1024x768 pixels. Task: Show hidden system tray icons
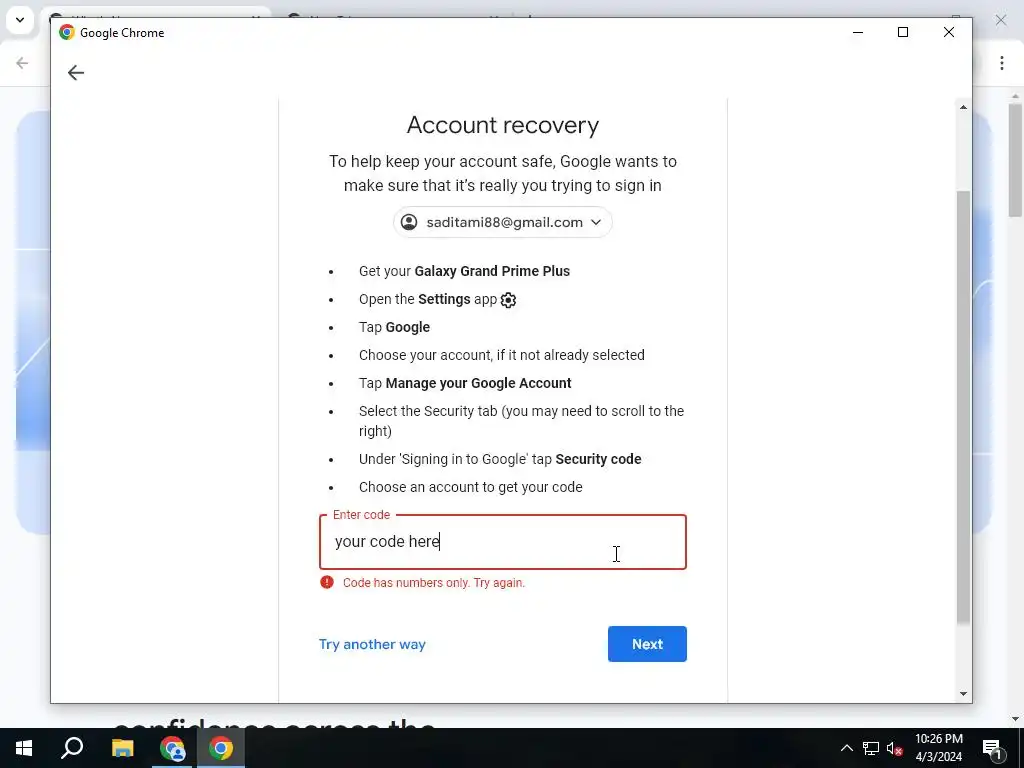tap(846, 748)
